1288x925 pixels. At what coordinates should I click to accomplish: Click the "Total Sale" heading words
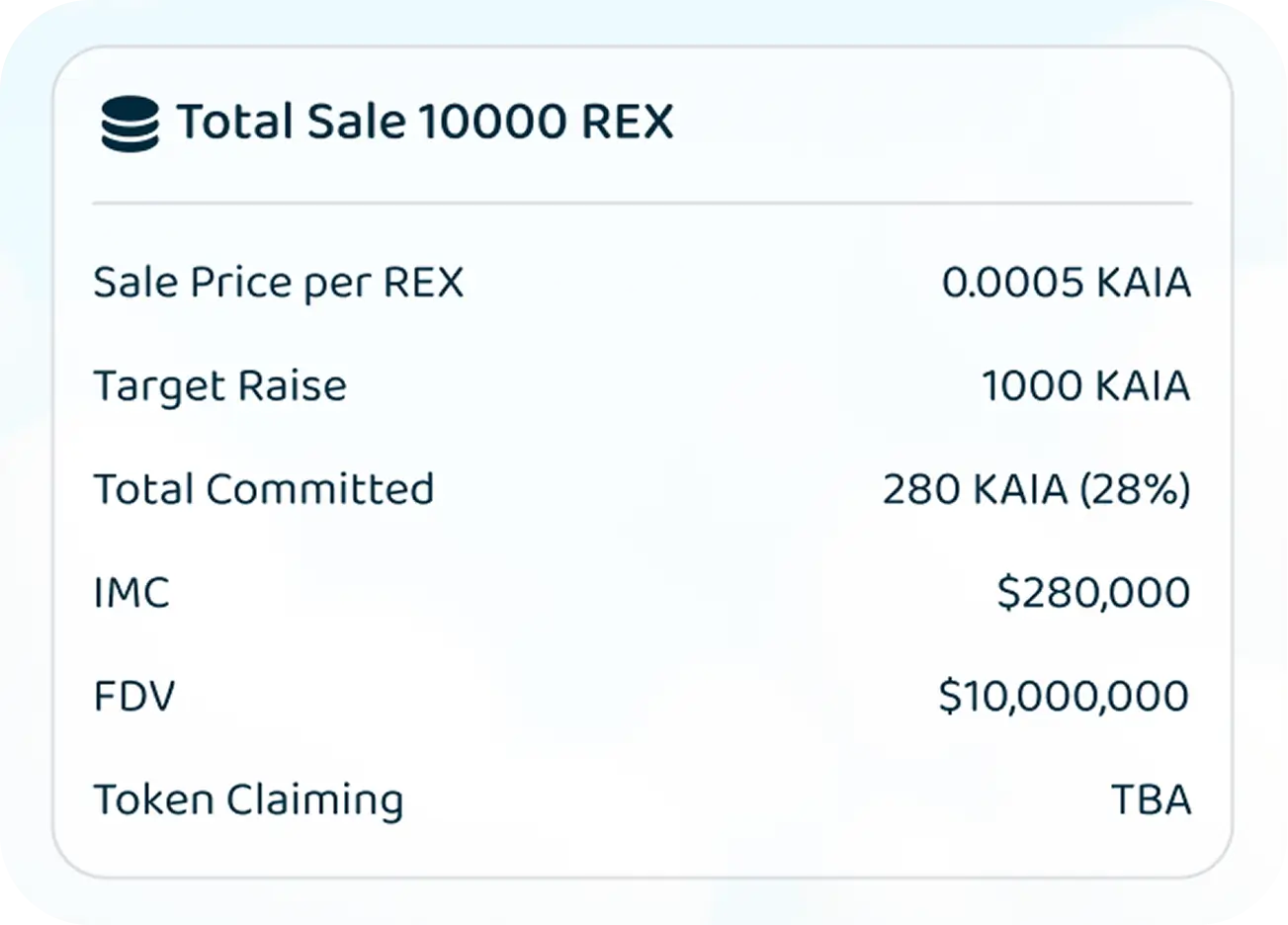coord(291,123)
